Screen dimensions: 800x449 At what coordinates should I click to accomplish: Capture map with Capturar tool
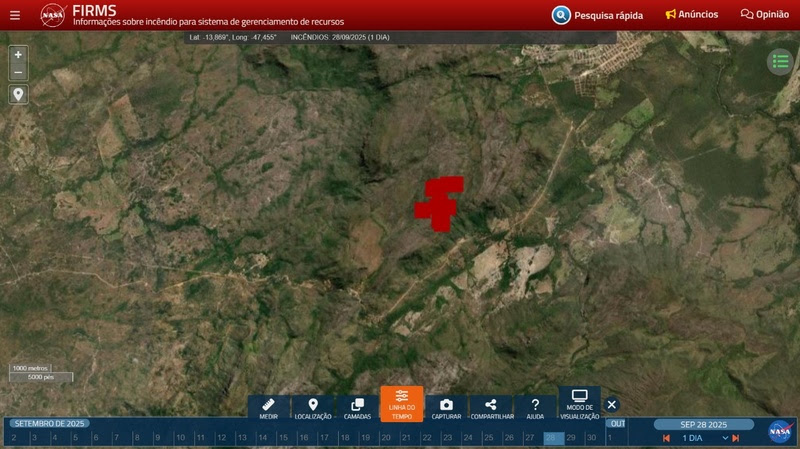pos(446,405)
